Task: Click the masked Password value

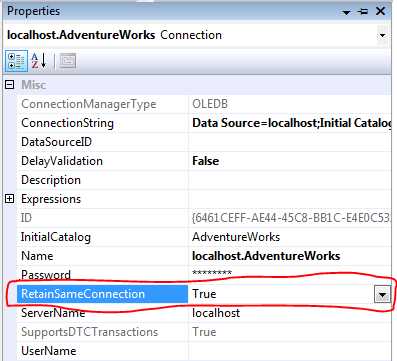Action: [212, 273]
